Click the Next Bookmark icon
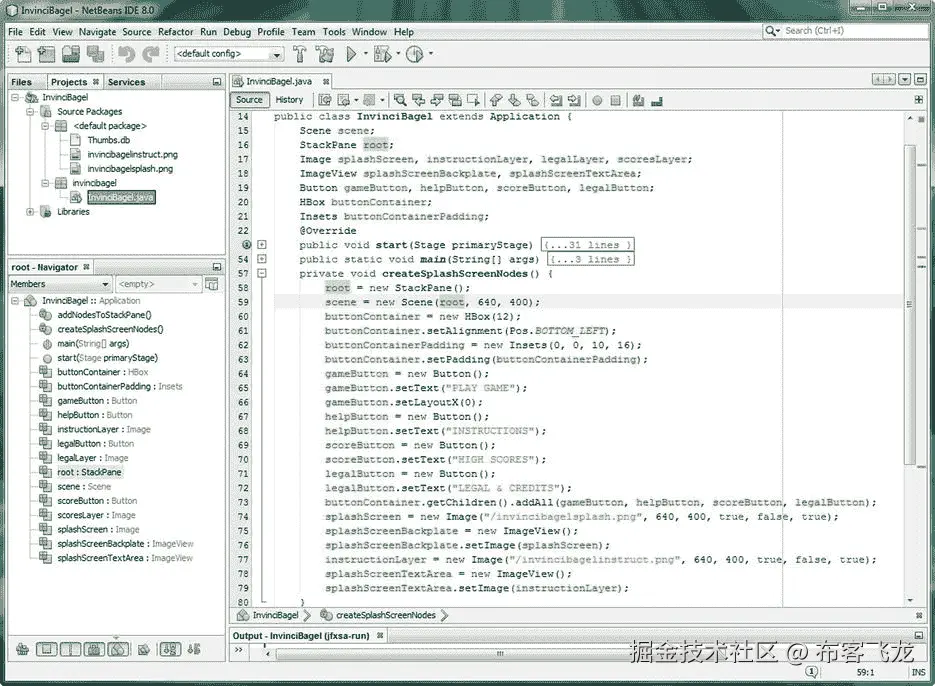Viewport: 935px width, 686px height. 514,100
